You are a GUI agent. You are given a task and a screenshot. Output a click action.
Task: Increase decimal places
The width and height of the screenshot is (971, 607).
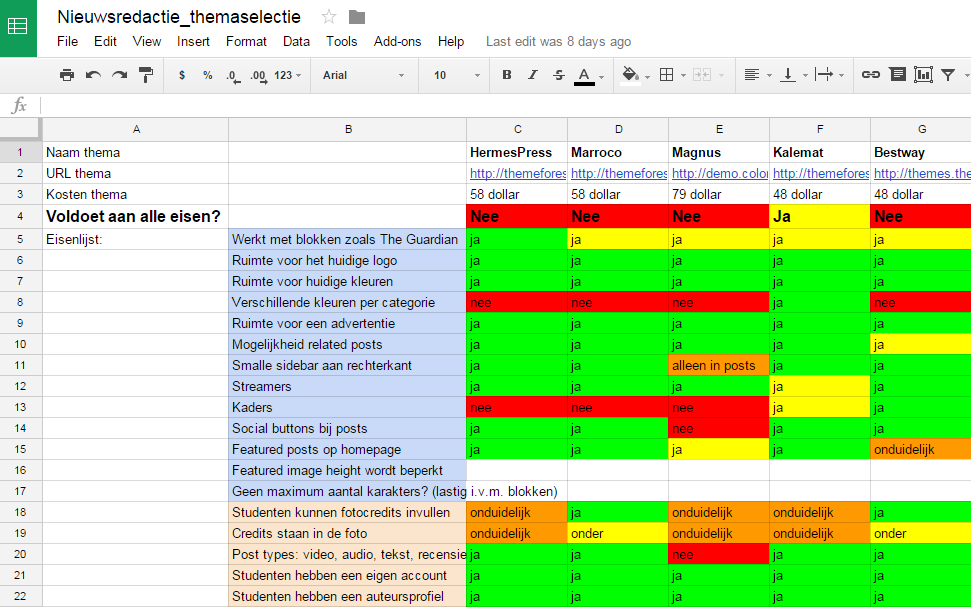258,76
